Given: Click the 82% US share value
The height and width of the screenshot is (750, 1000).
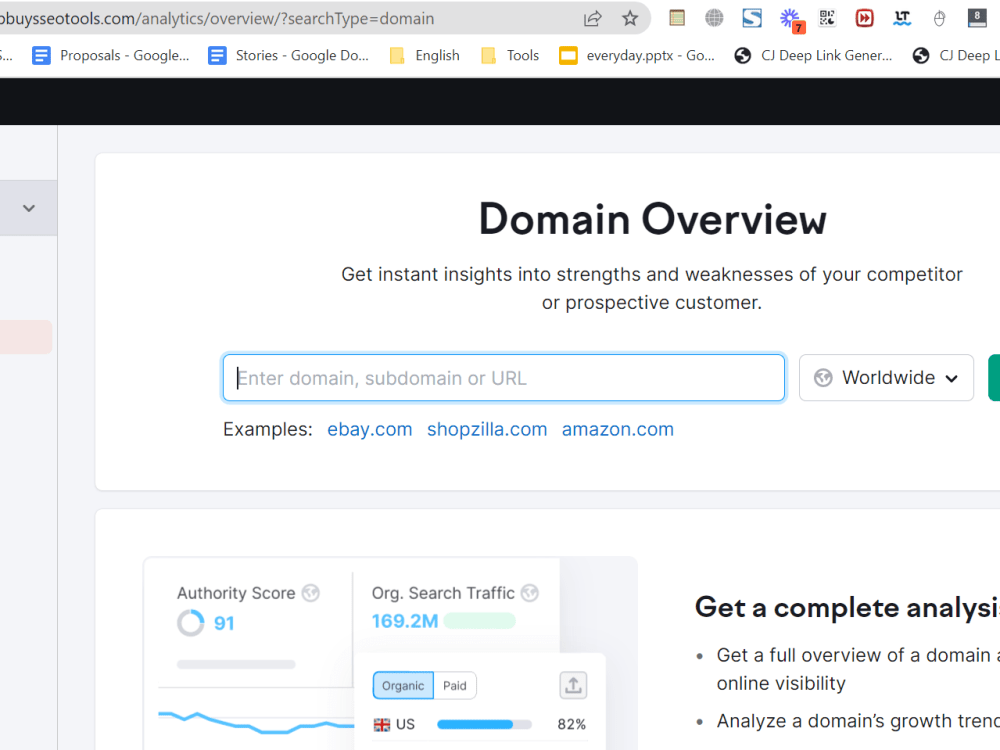Looking at the screenshot, I should [571, 724].
